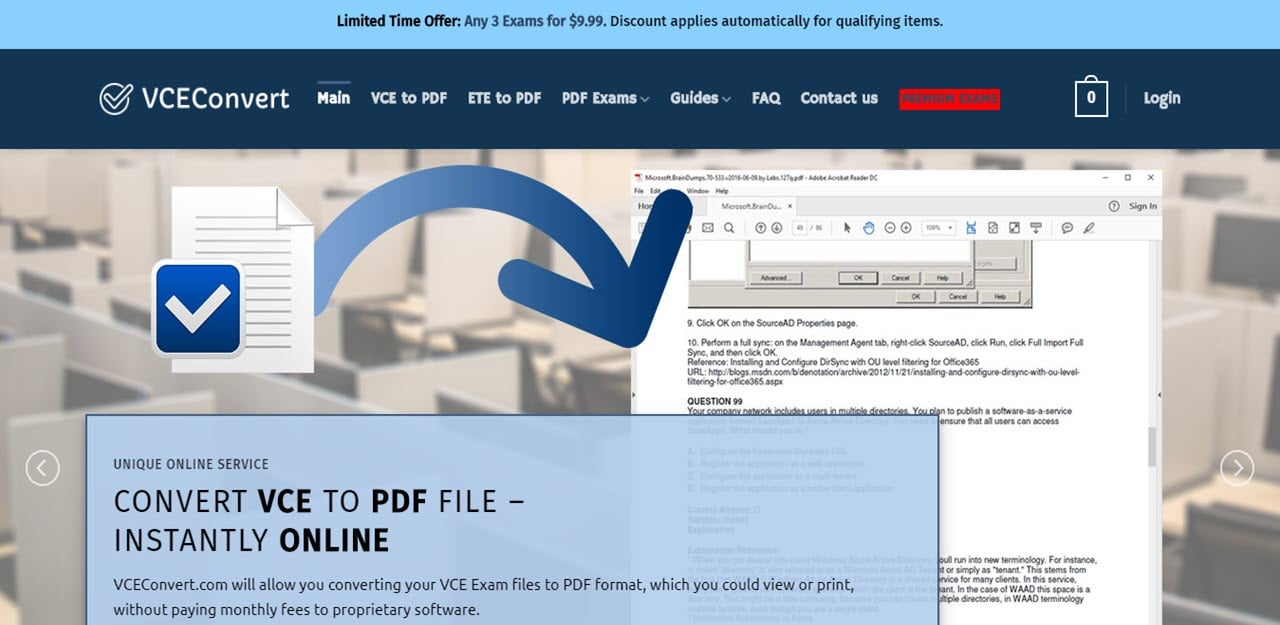This screenshot has width=1280, height=625.
Task: Select the Microsoft.BrainDu... tab in Acrobat
Action: [x=750, y=206]
